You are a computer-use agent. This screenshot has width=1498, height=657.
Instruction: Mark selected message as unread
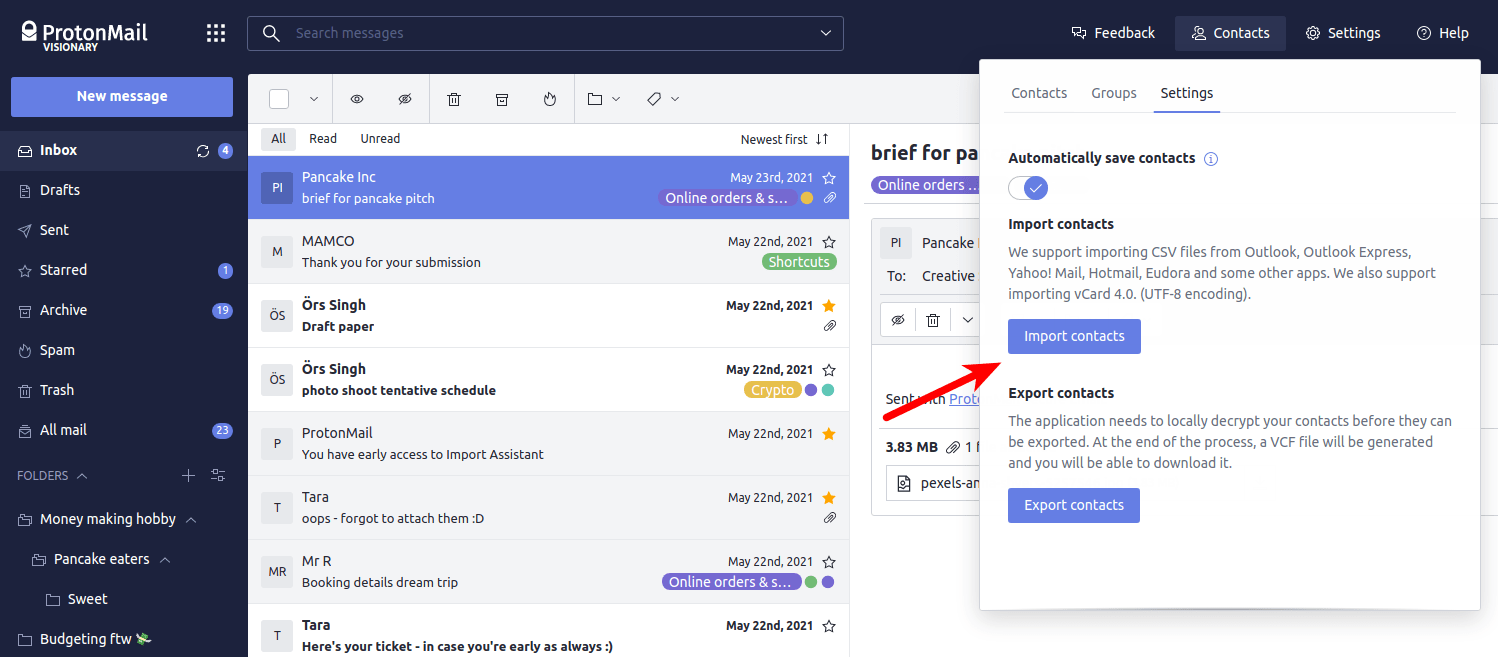404,98
